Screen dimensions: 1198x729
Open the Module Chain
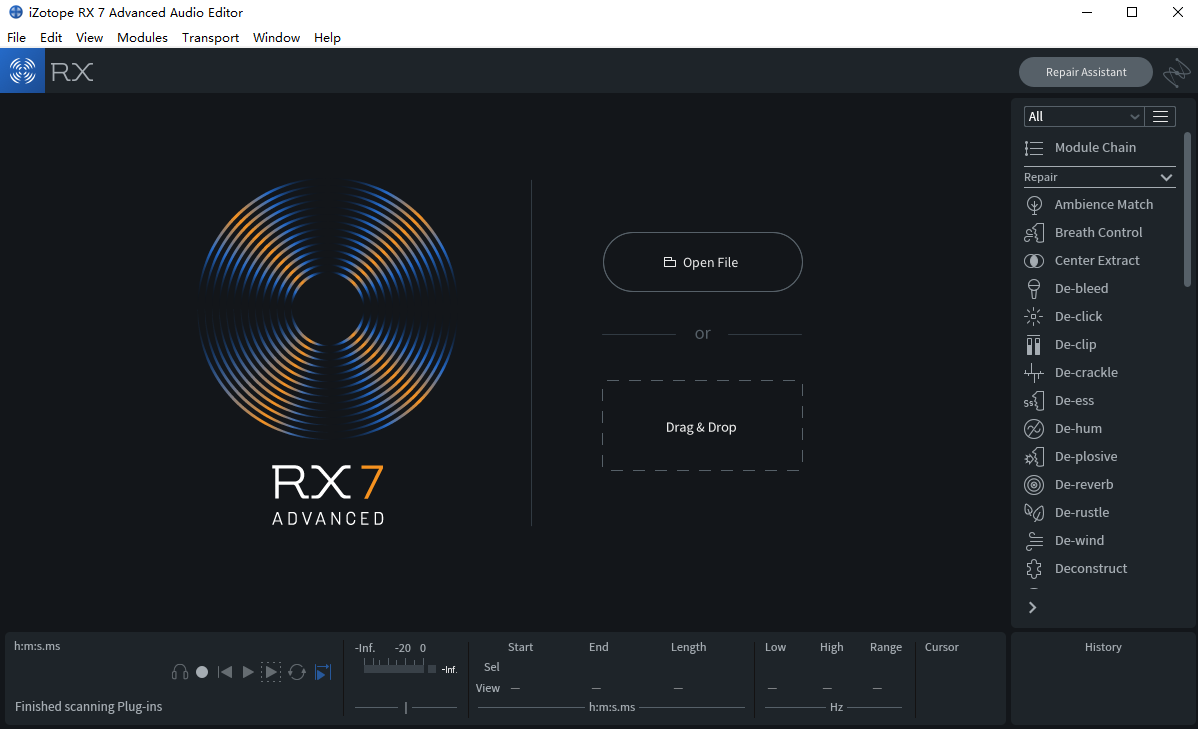1094,147
